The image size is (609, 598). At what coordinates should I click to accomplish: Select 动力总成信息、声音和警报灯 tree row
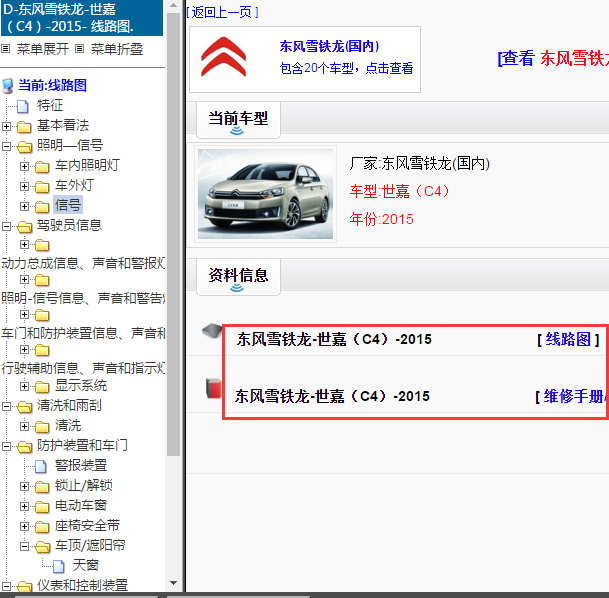pos(83,263)
